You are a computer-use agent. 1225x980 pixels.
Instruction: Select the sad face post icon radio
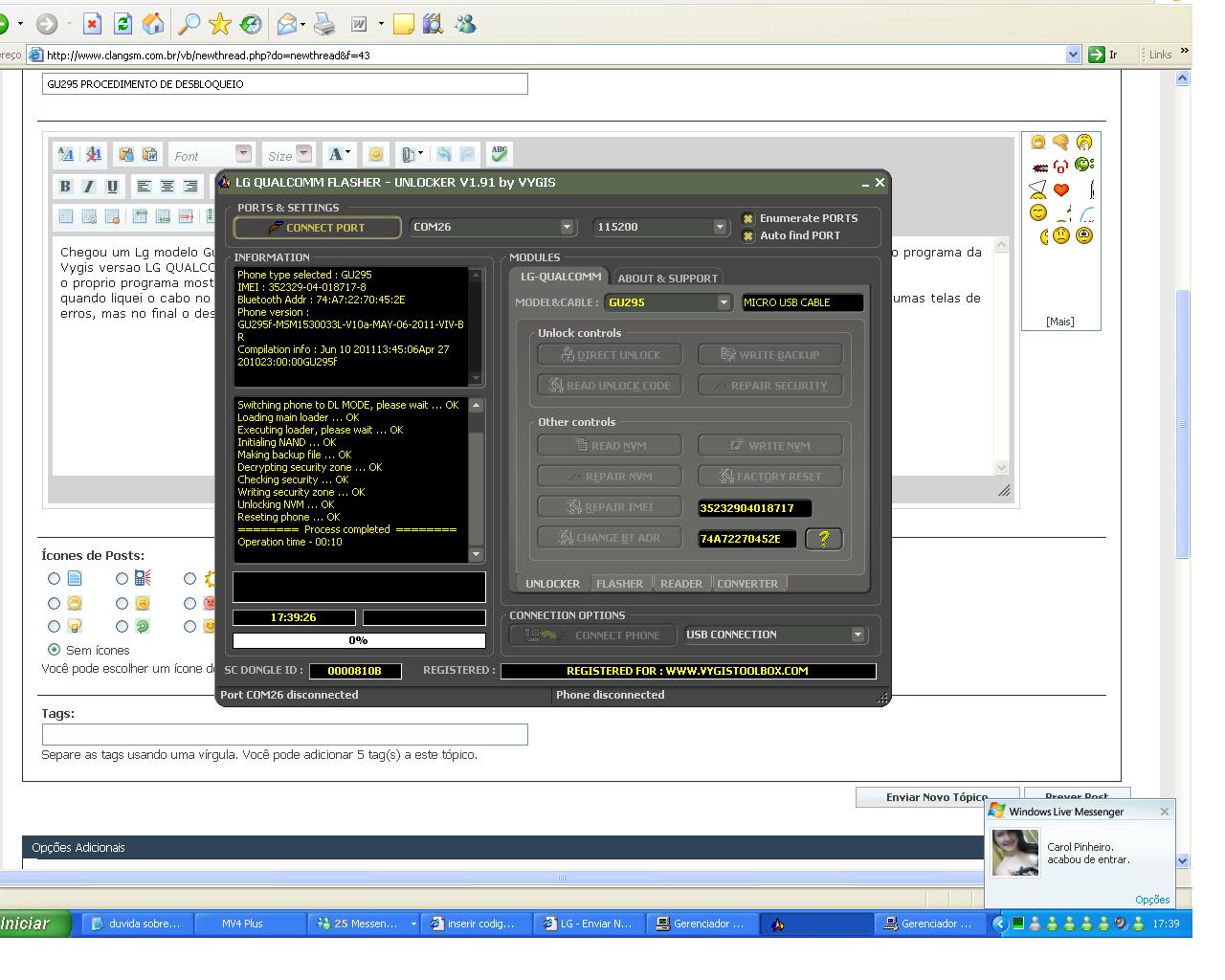click(x=122, y=603)
